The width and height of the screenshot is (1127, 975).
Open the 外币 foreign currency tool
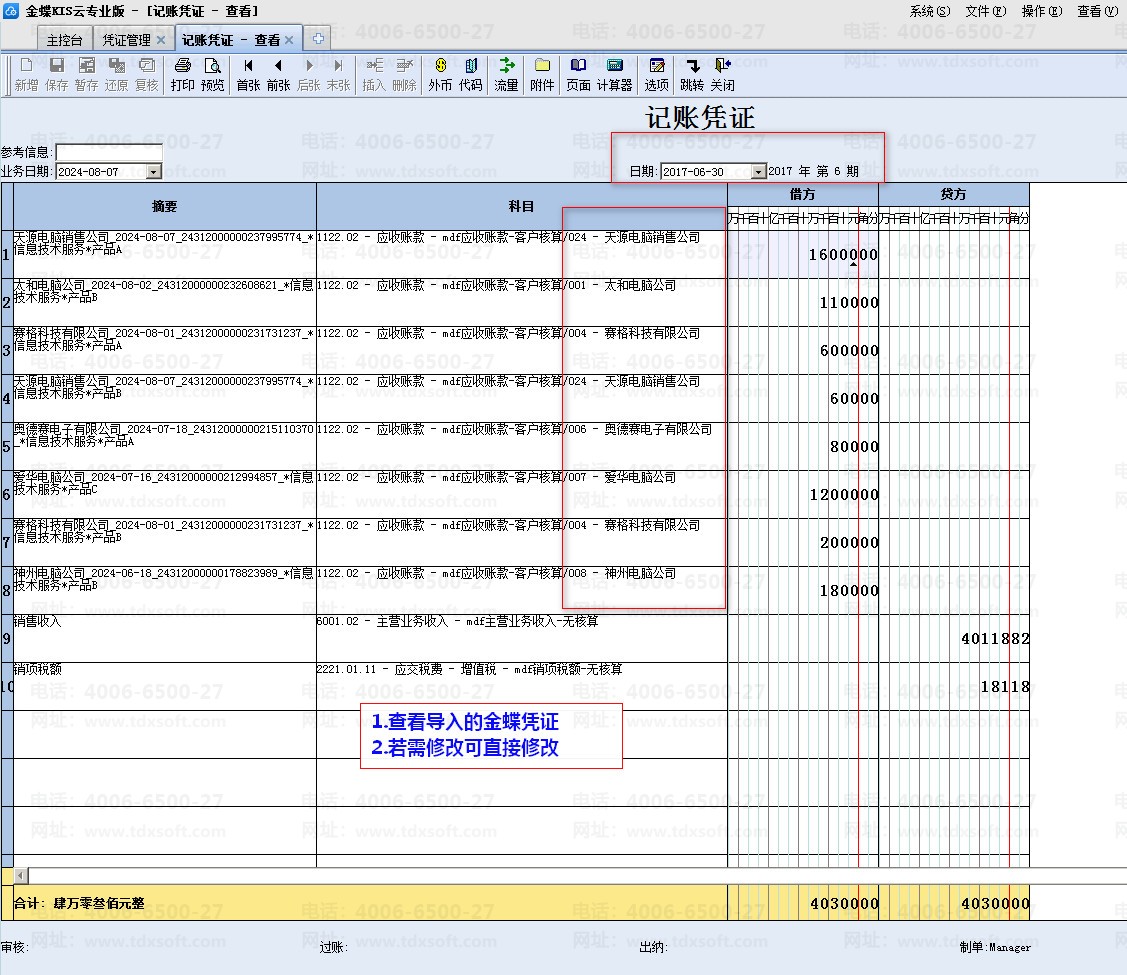point(440,74)
